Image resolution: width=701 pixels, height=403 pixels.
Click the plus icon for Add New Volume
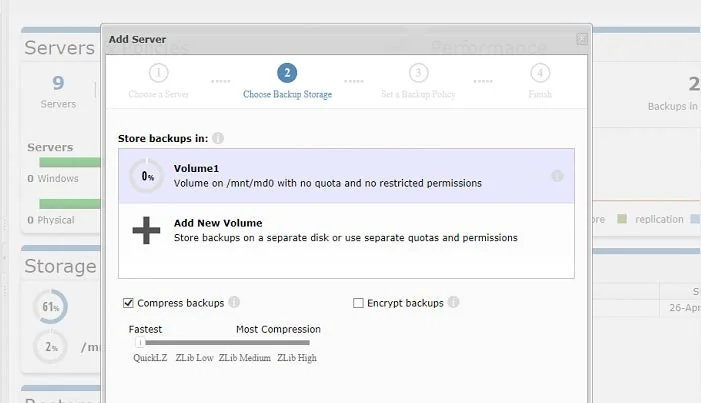[x=146, y=230]
